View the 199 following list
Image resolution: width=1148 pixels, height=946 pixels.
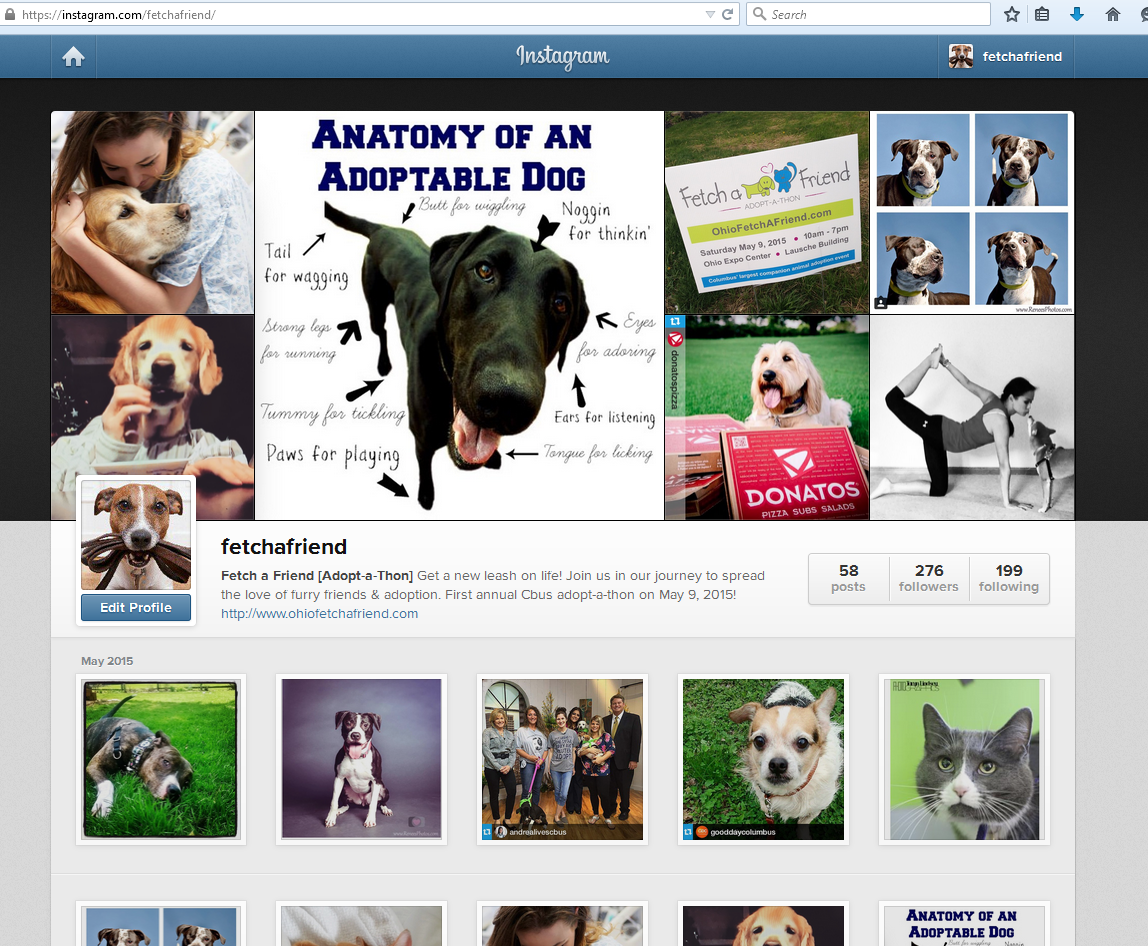click(x=1009, y=578)
